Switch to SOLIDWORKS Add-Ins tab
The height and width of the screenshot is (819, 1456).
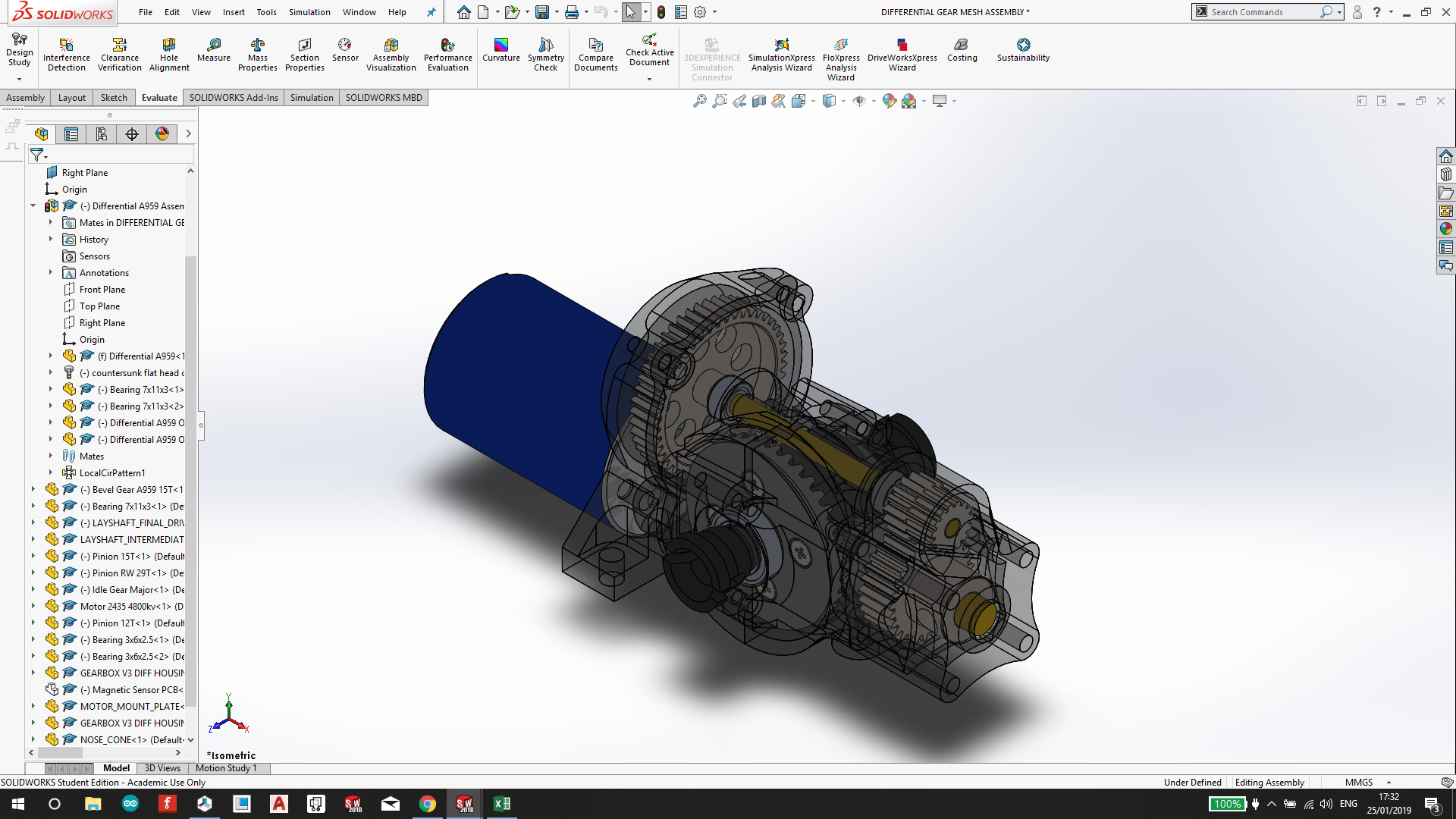[x=234, y=98]
